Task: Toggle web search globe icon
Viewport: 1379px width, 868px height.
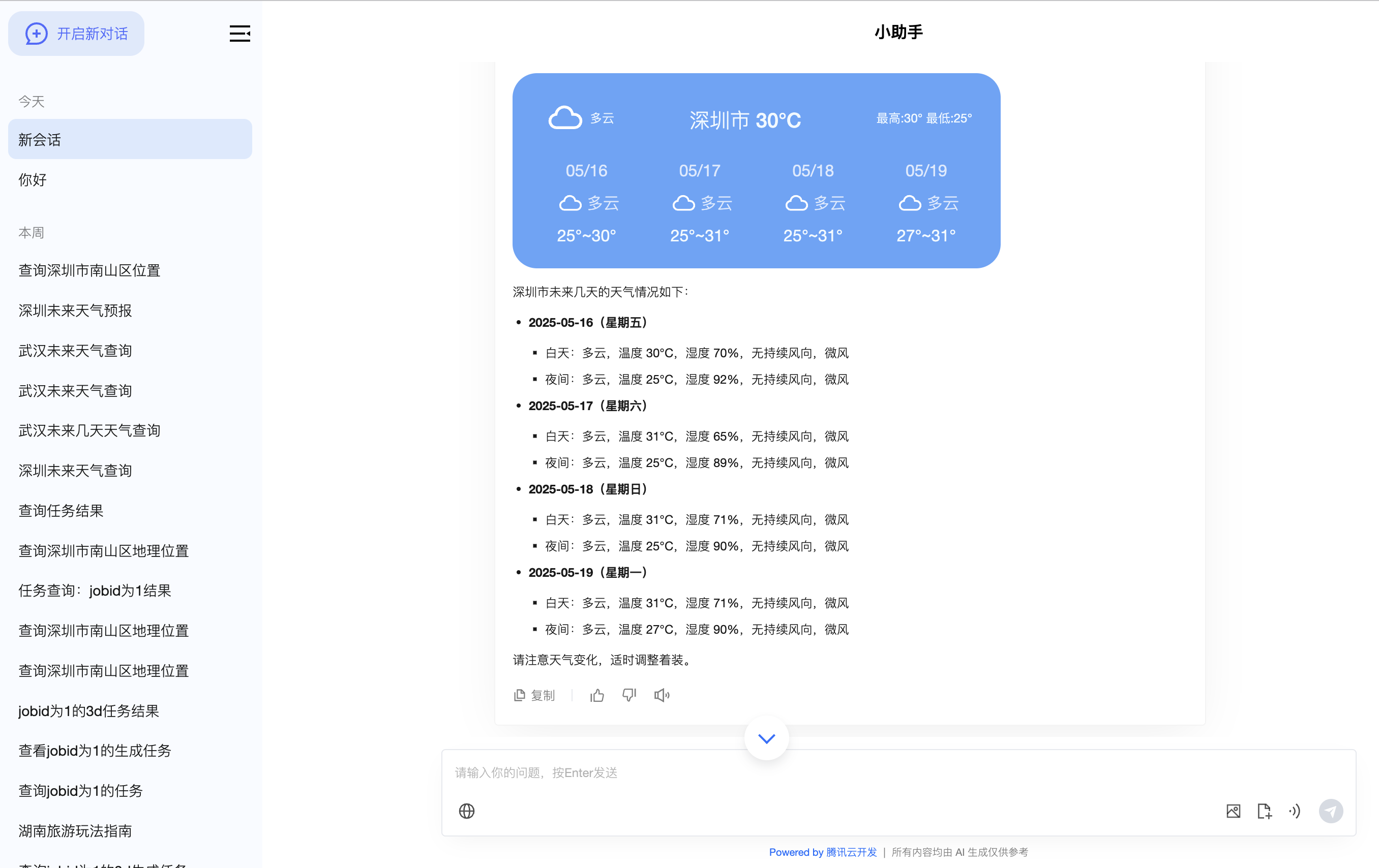Action: tap(467, 811)
